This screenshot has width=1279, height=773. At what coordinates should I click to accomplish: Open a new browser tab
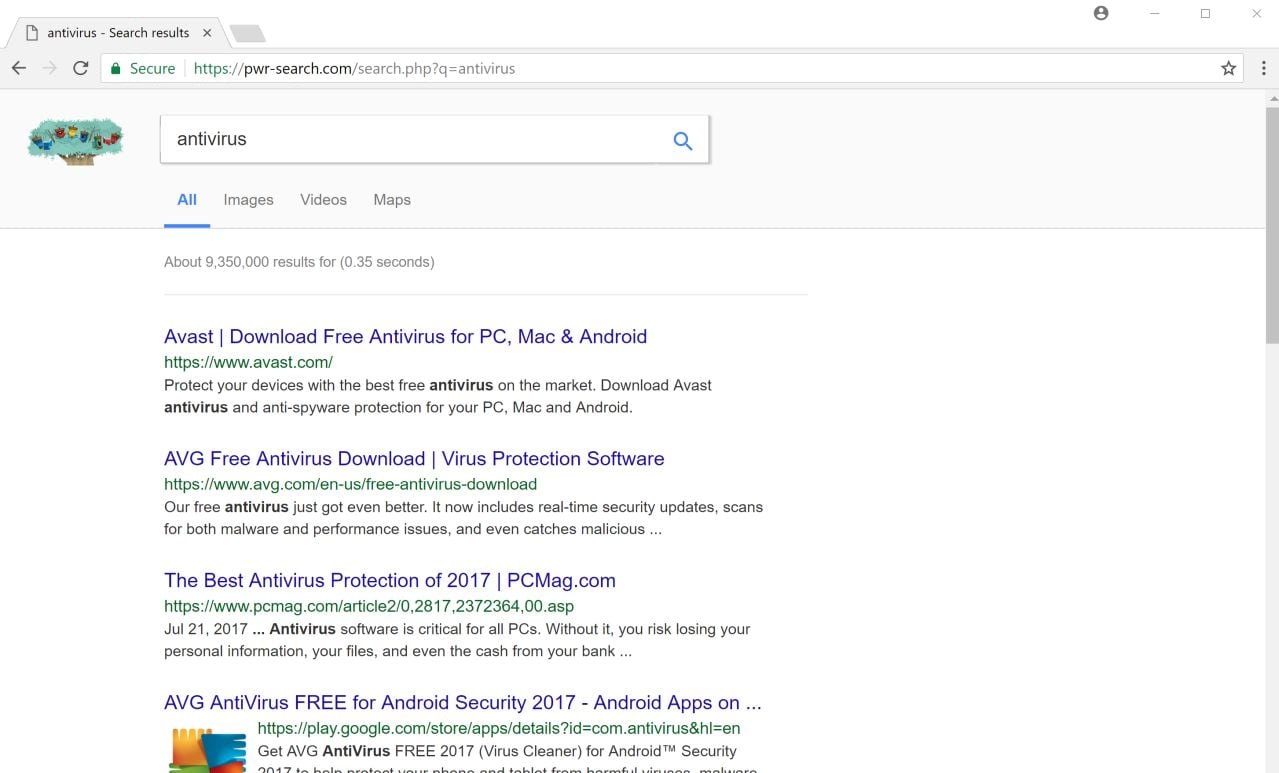pos(247,34)
